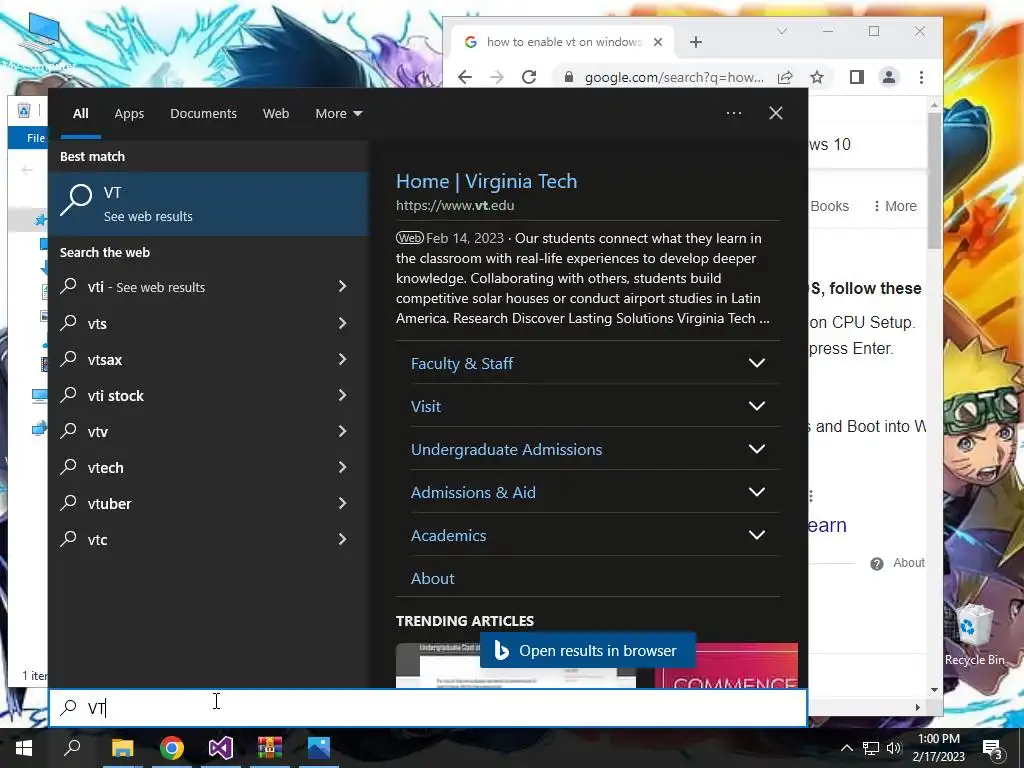Toggle Chrome's side panel icon

pos(857,77)
